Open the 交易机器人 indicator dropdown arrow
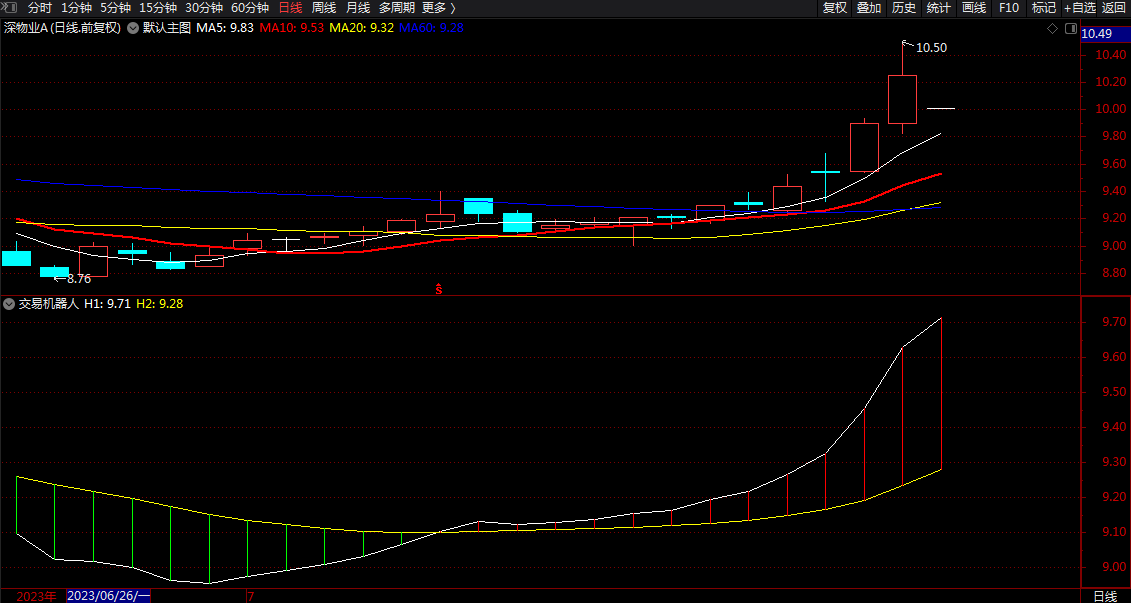The width and height of the screenshot is (1131, 603). 9,304
